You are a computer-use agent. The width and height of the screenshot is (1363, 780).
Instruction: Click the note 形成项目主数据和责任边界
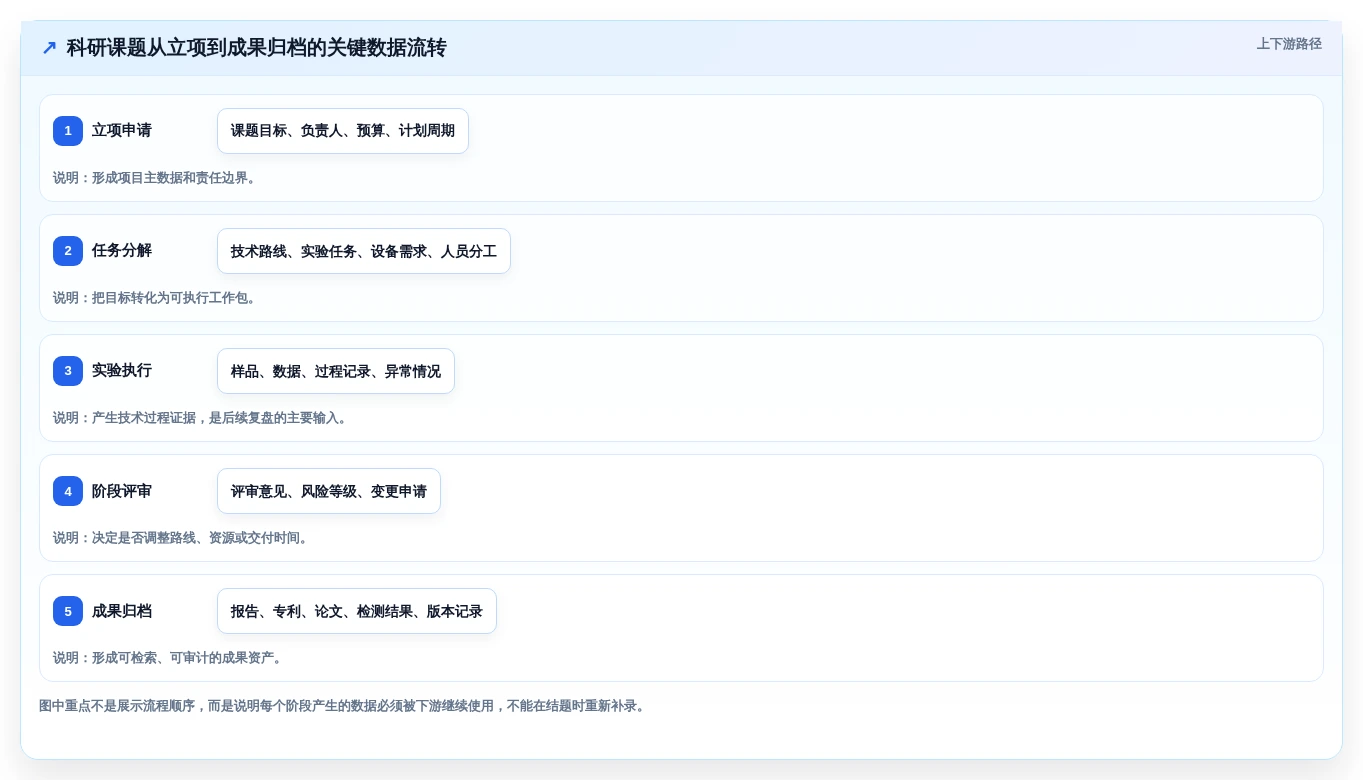tap(157, 178)
